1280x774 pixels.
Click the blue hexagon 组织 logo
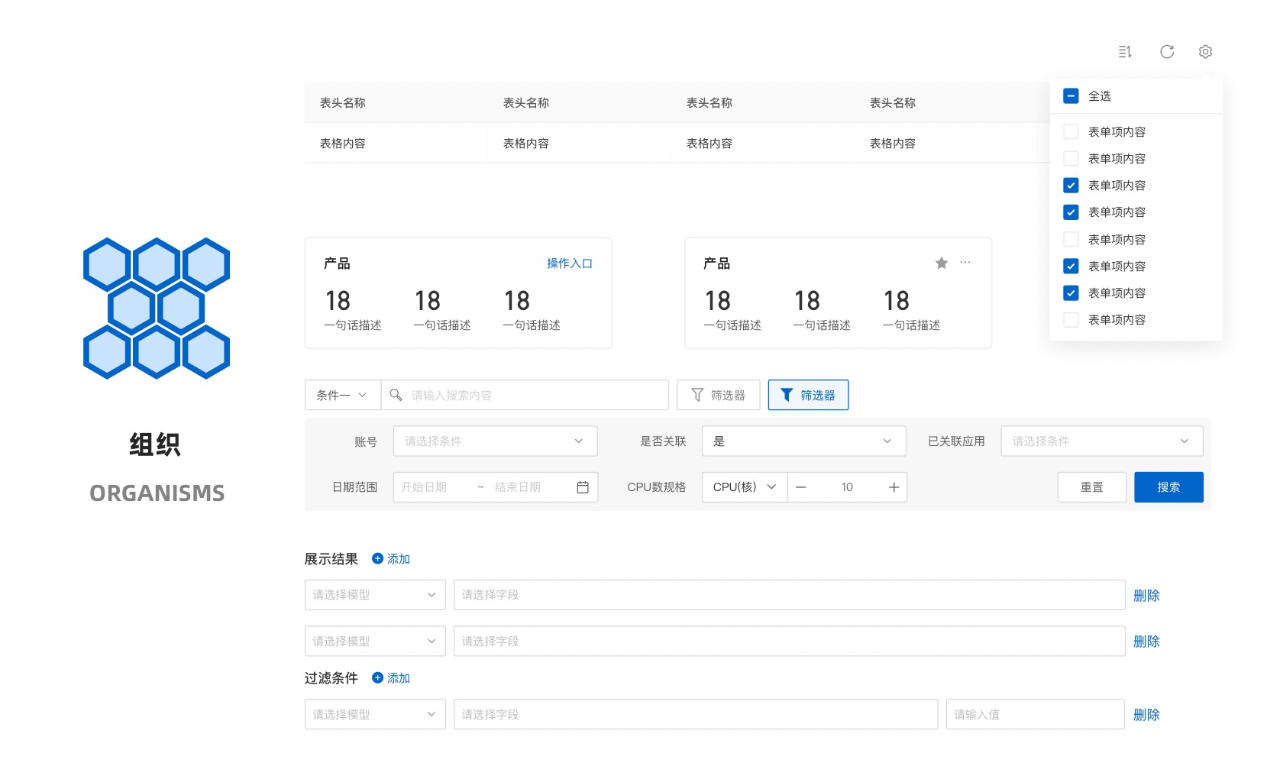coord(156,308)
